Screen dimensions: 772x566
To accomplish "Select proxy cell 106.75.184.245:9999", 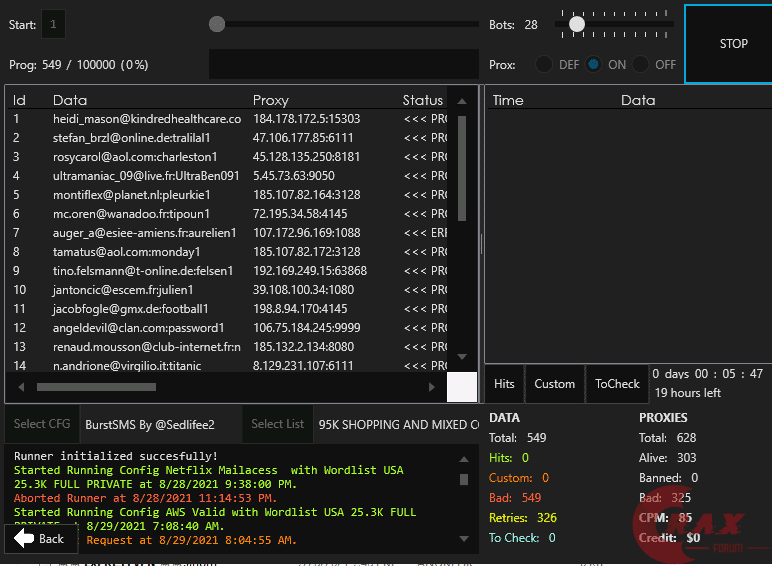I will click(x=306, y=328).
